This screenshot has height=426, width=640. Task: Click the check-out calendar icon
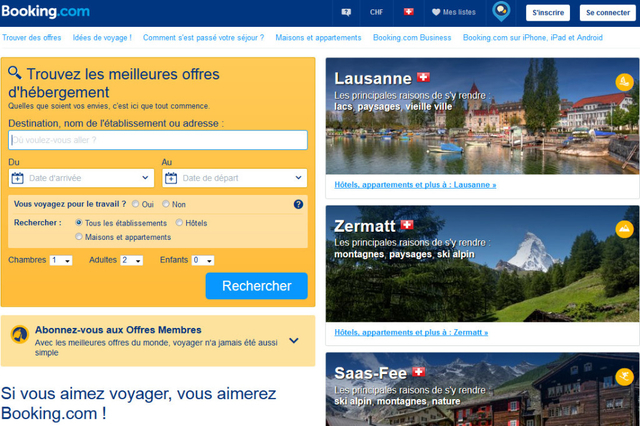171,178
